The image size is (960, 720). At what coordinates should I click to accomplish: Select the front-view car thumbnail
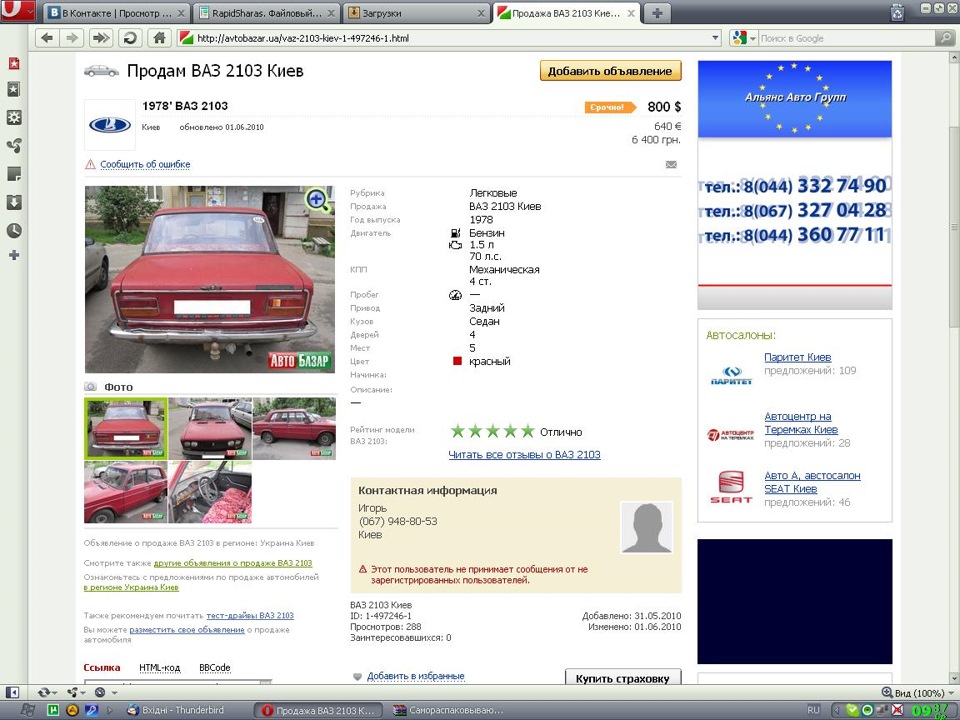(210, 428)
